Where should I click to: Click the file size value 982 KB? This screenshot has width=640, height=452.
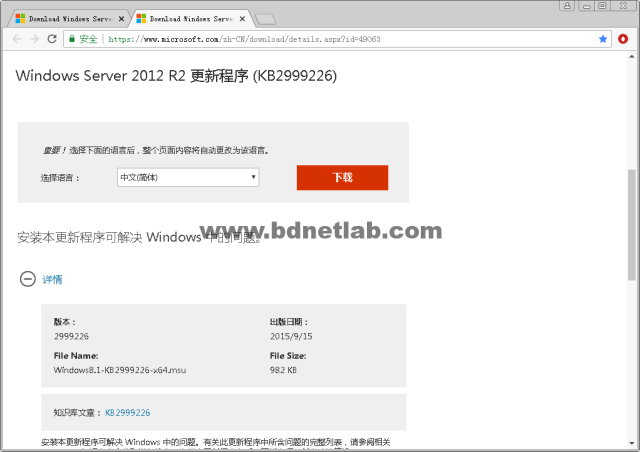coord(283,370)
